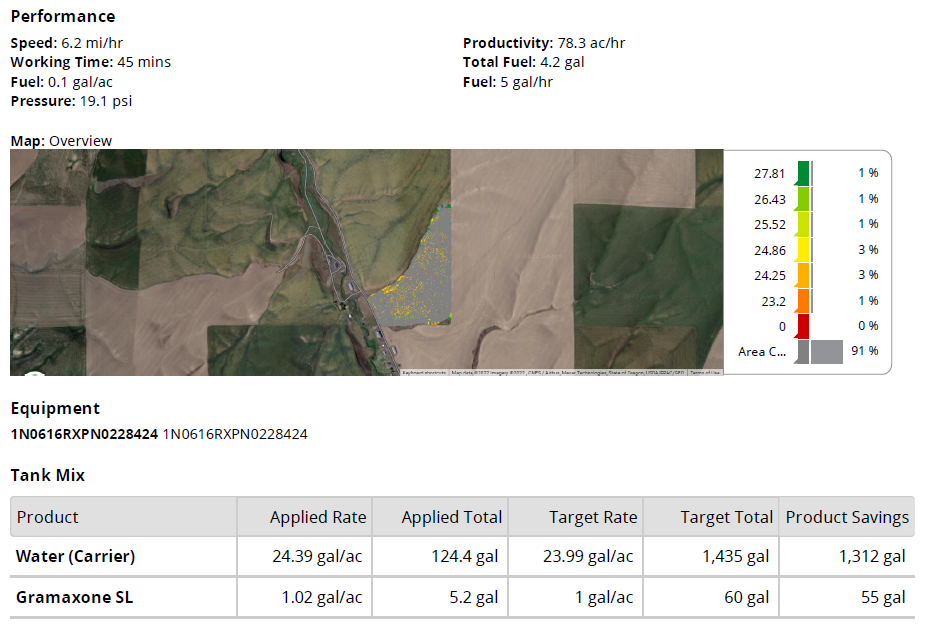Select the red 0 legend swatch
Screen dimensions: 927x627
pos(803,326)
